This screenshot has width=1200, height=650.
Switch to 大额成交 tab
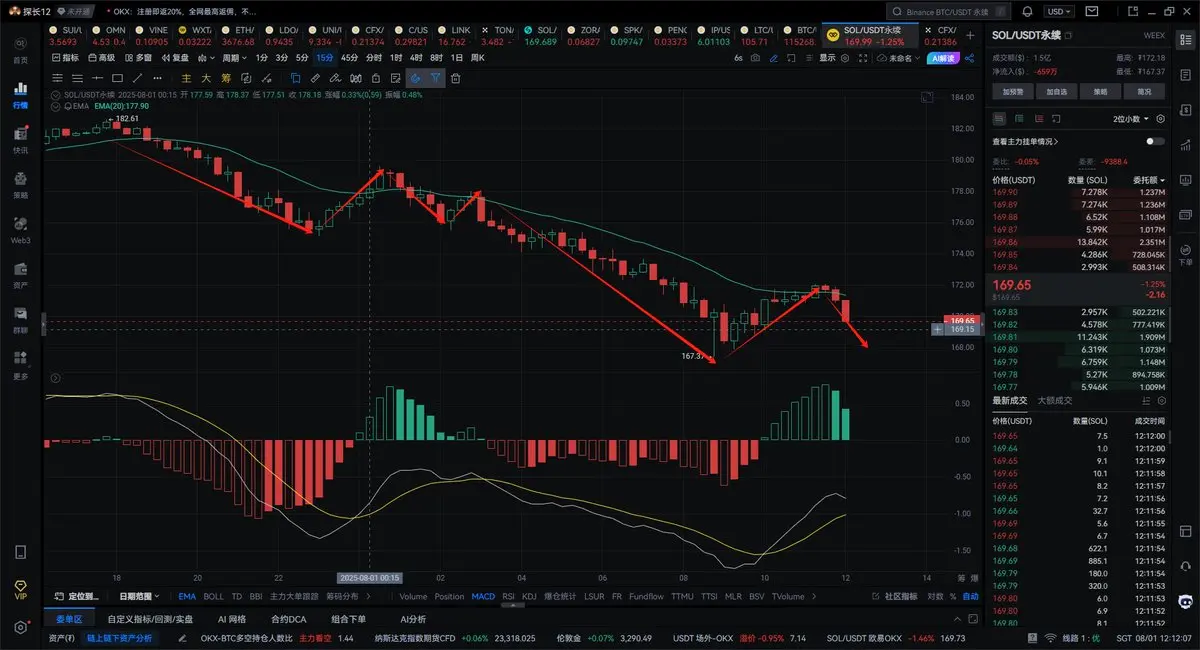point(1054,400)
